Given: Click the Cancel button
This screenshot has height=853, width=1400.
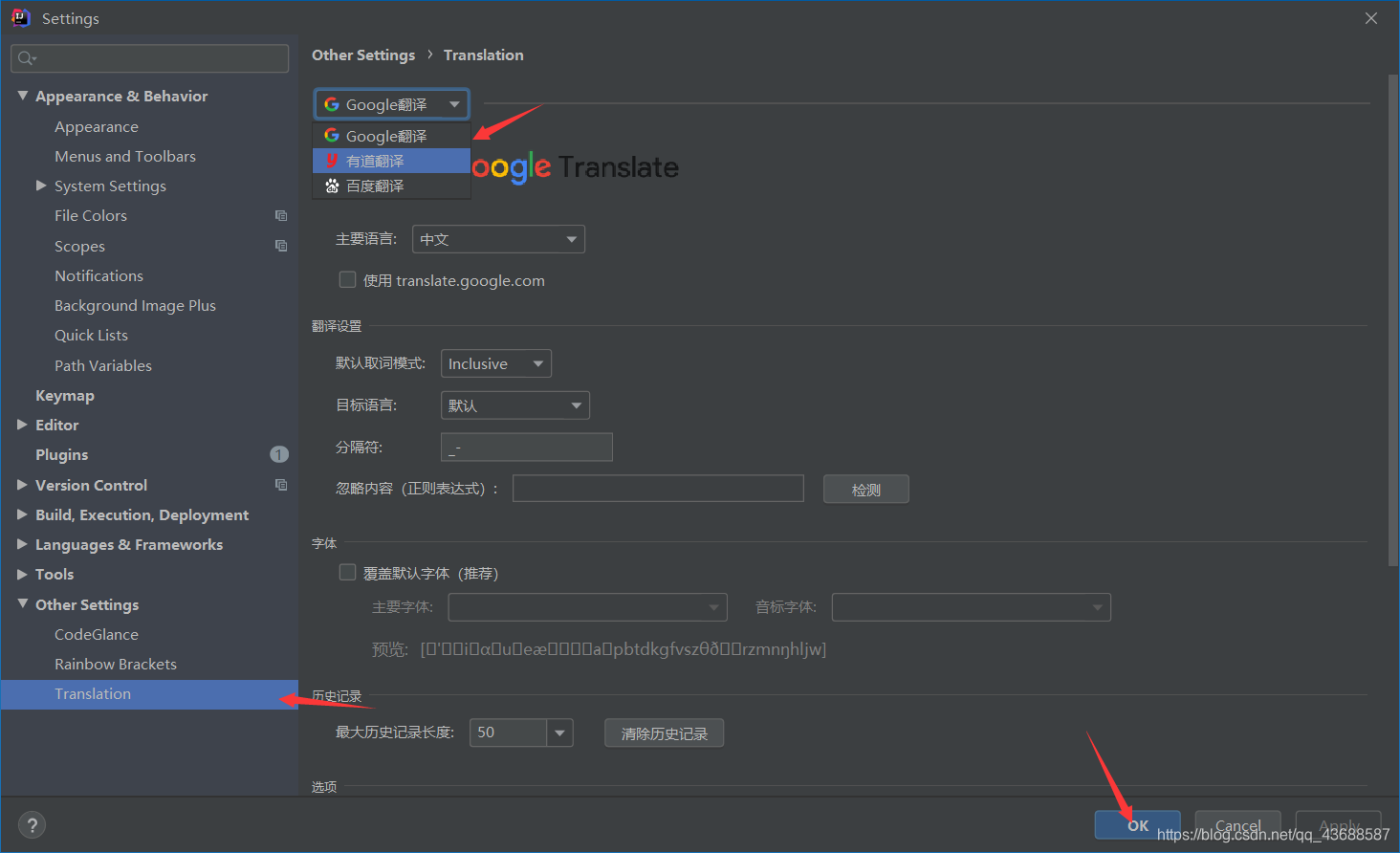Looking at the screenshot, I should [1237, 825].
